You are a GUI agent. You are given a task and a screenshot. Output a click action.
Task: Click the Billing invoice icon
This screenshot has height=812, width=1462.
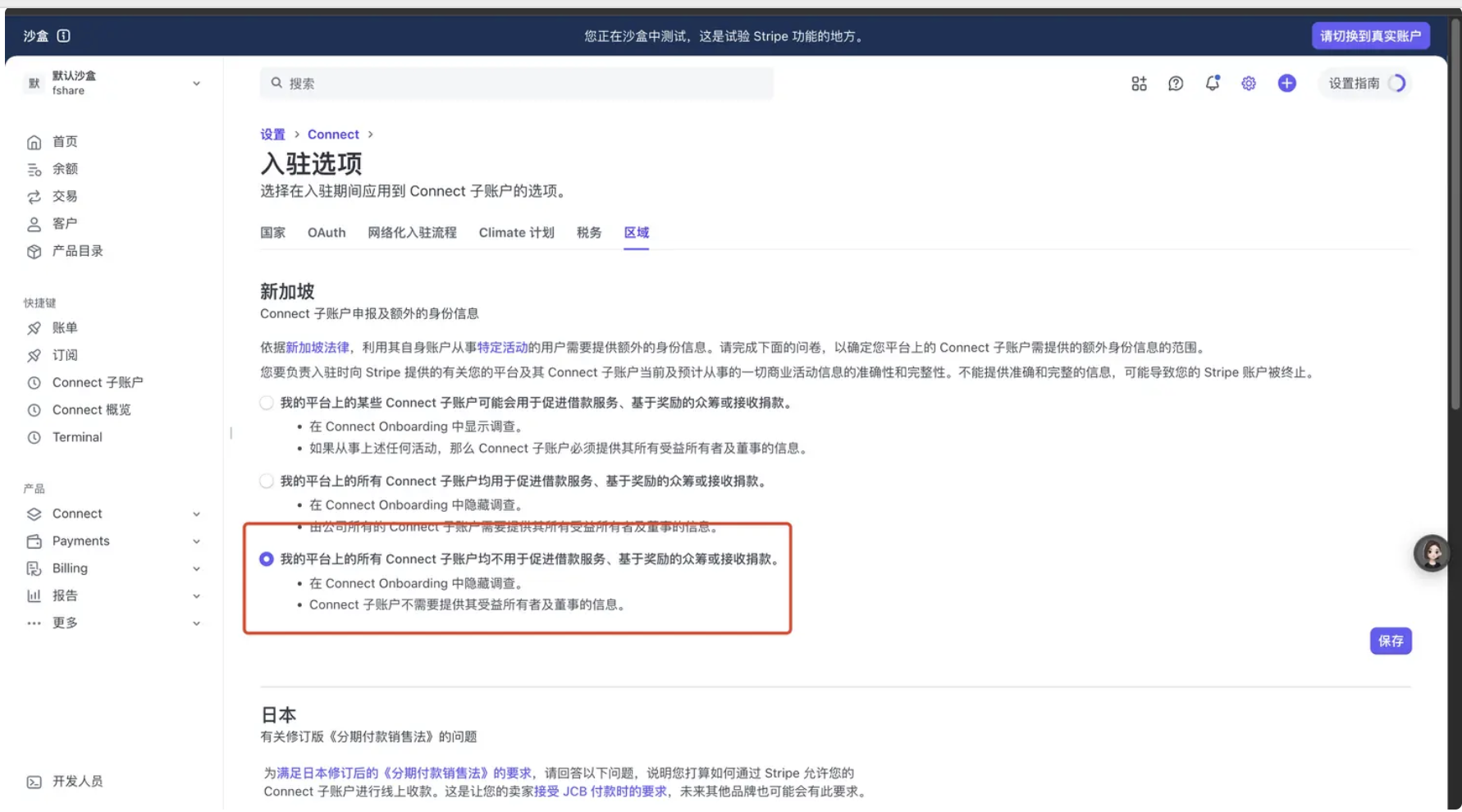[34, 568]
